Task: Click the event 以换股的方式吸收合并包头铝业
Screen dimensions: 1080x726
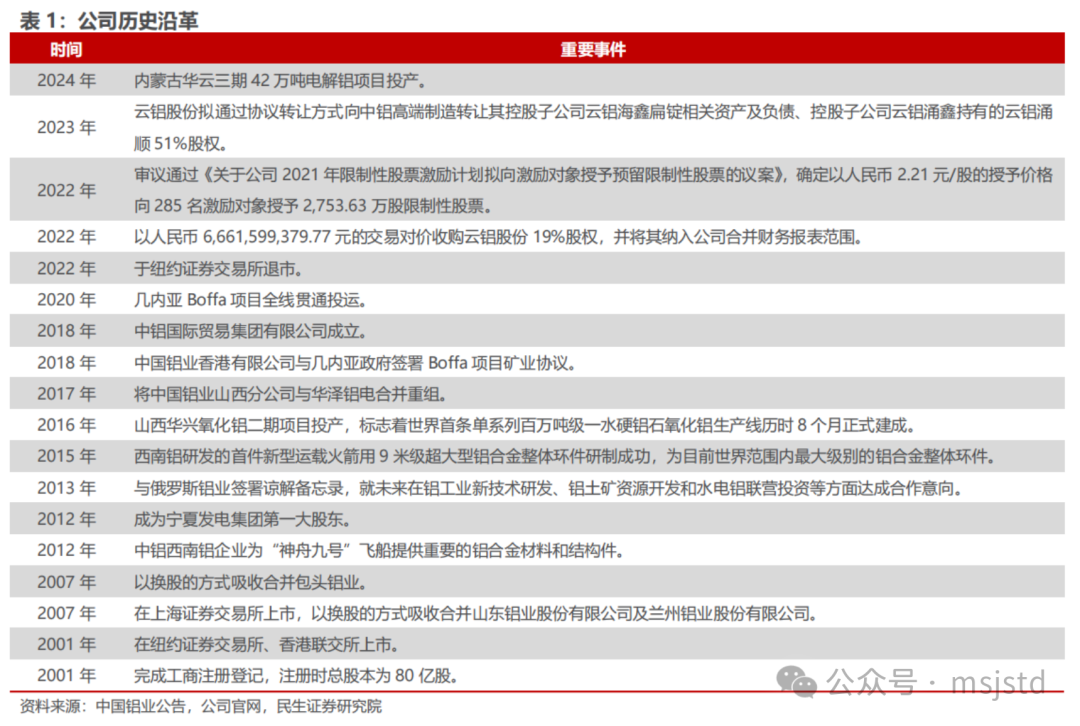Action: [x=250, y=582]
